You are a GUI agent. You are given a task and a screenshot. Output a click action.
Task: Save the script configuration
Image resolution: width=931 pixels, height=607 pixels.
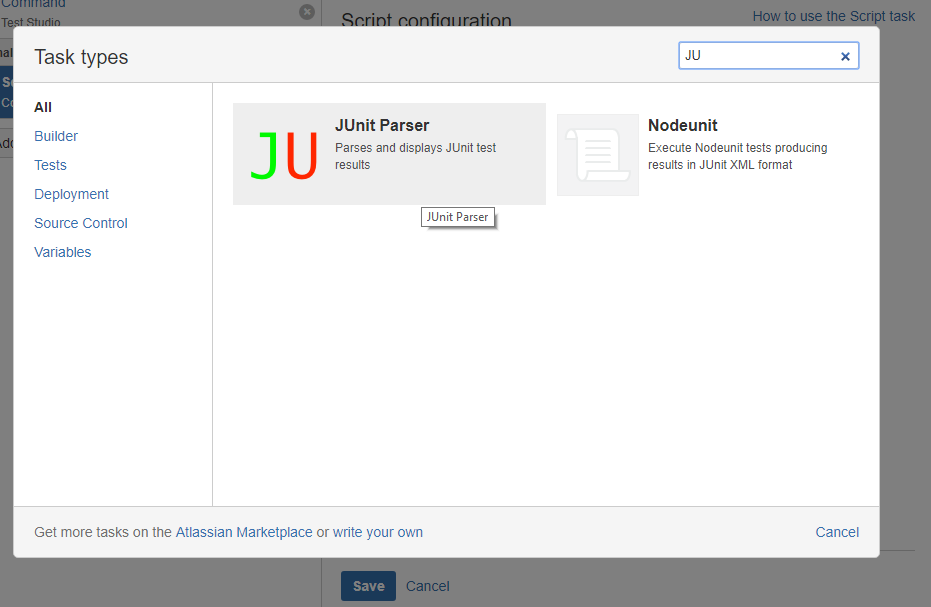(x=368, y=586)
